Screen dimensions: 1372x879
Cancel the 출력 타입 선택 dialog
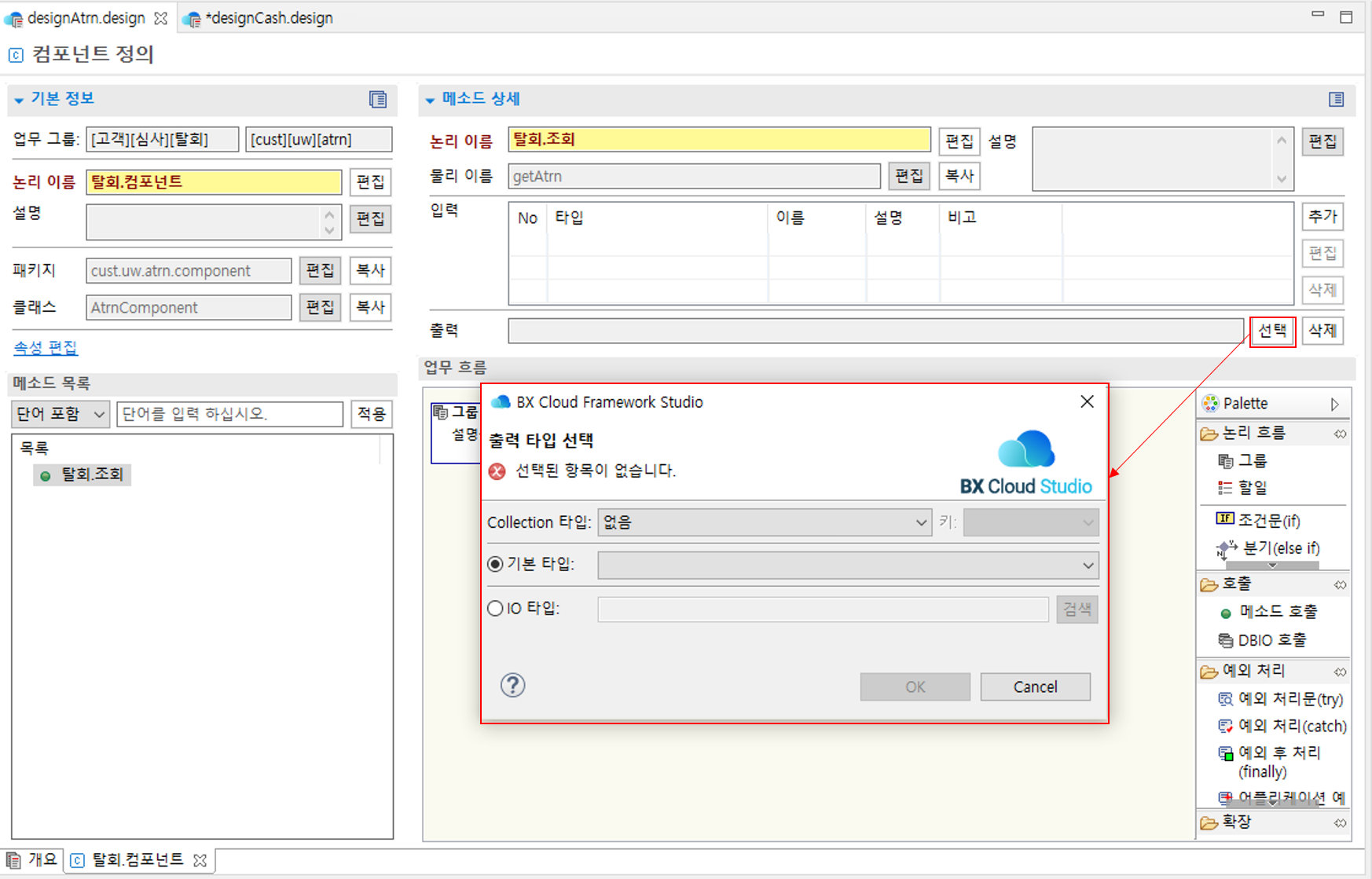pyautogui.click(x=1034, y=686)
